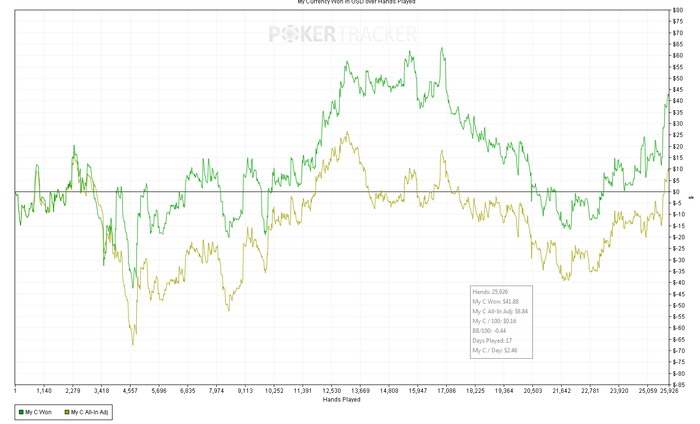Click the $50 y-axis label
Image resolution: width=700 pixels, height=424 pixels.
[x=677, y=78]
